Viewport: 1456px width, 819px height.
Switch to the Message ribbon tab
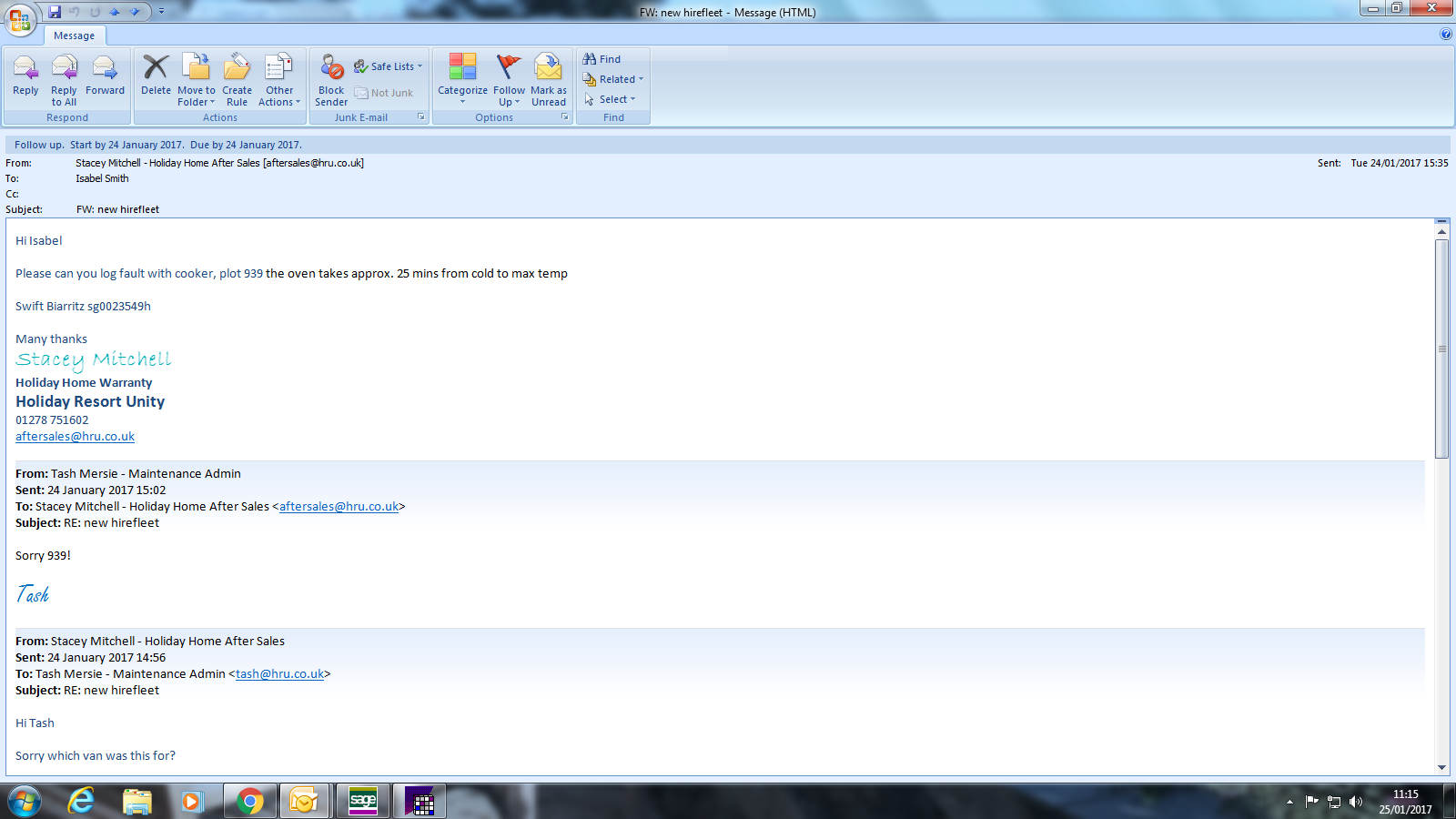75,35
